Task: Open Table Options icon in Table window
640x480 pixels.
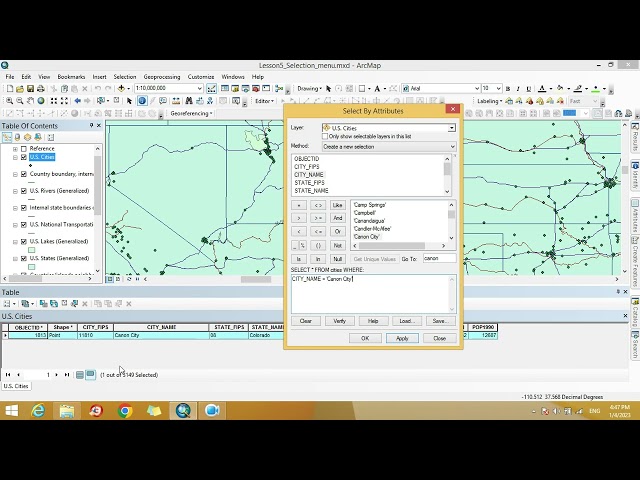Action: pyautogui.click(x=9, y=304)
